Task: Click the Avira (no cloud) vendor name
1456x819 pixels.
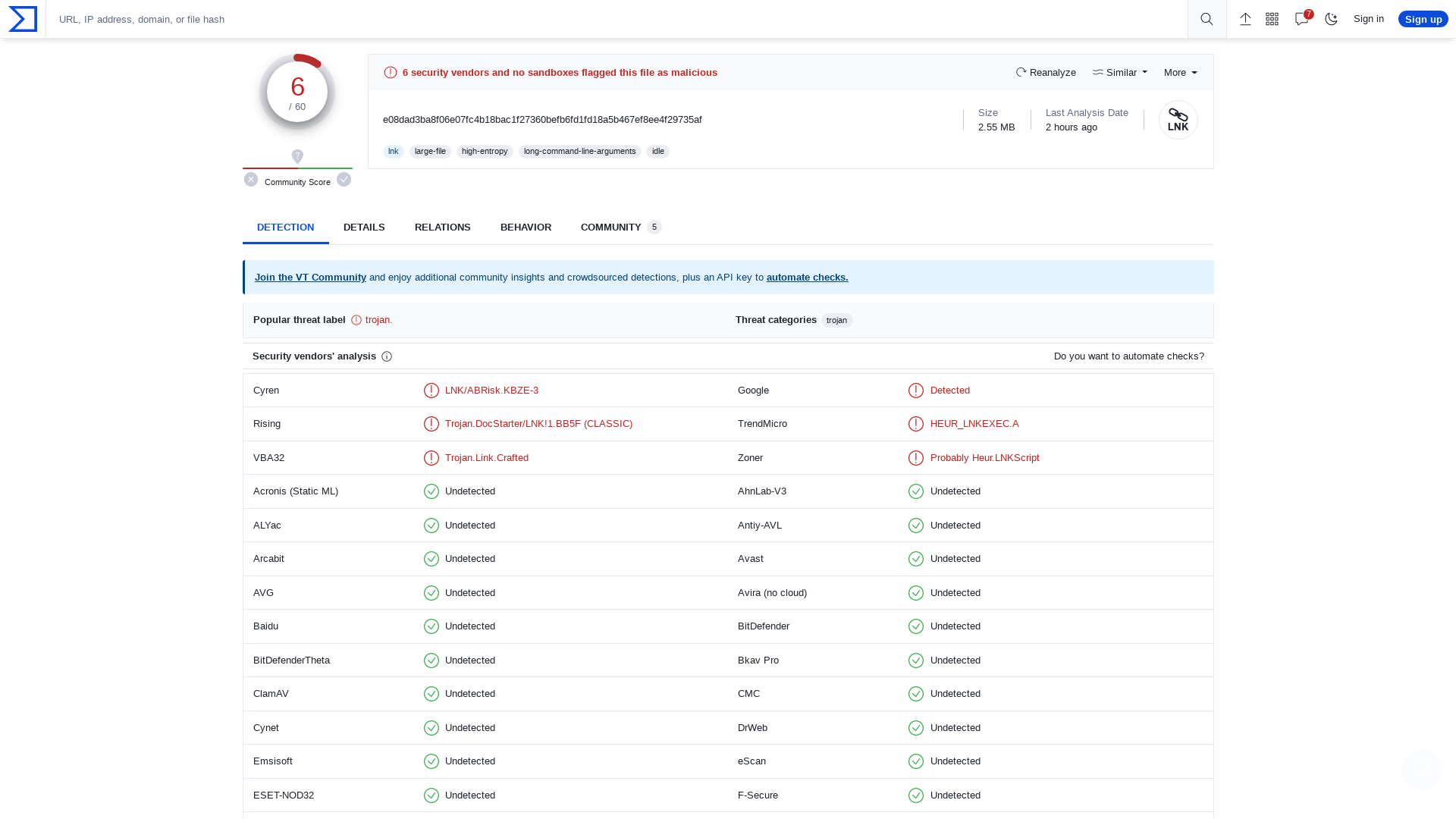Action: tap(772, 593)
